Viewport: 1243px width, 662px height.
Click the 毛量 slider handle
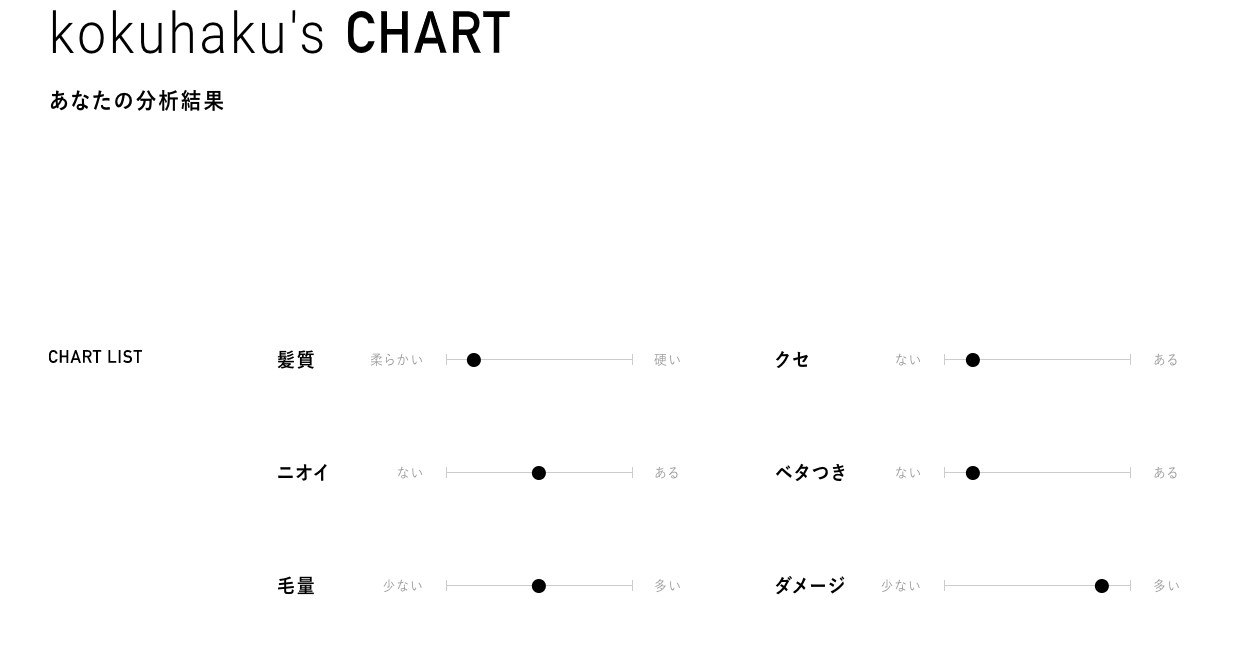pos(539,586)
